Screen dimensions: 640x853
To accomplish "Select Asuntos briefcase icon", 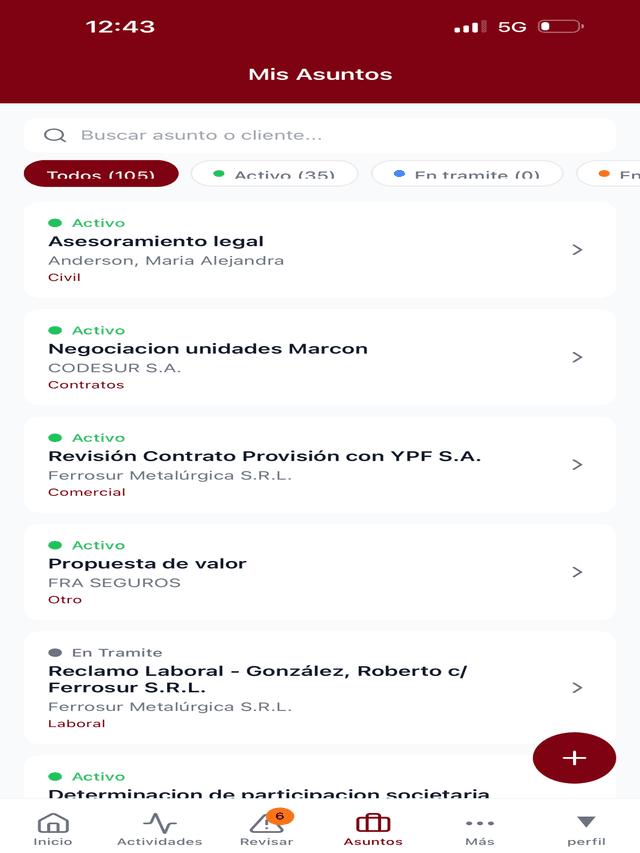I will click(373, 823).
